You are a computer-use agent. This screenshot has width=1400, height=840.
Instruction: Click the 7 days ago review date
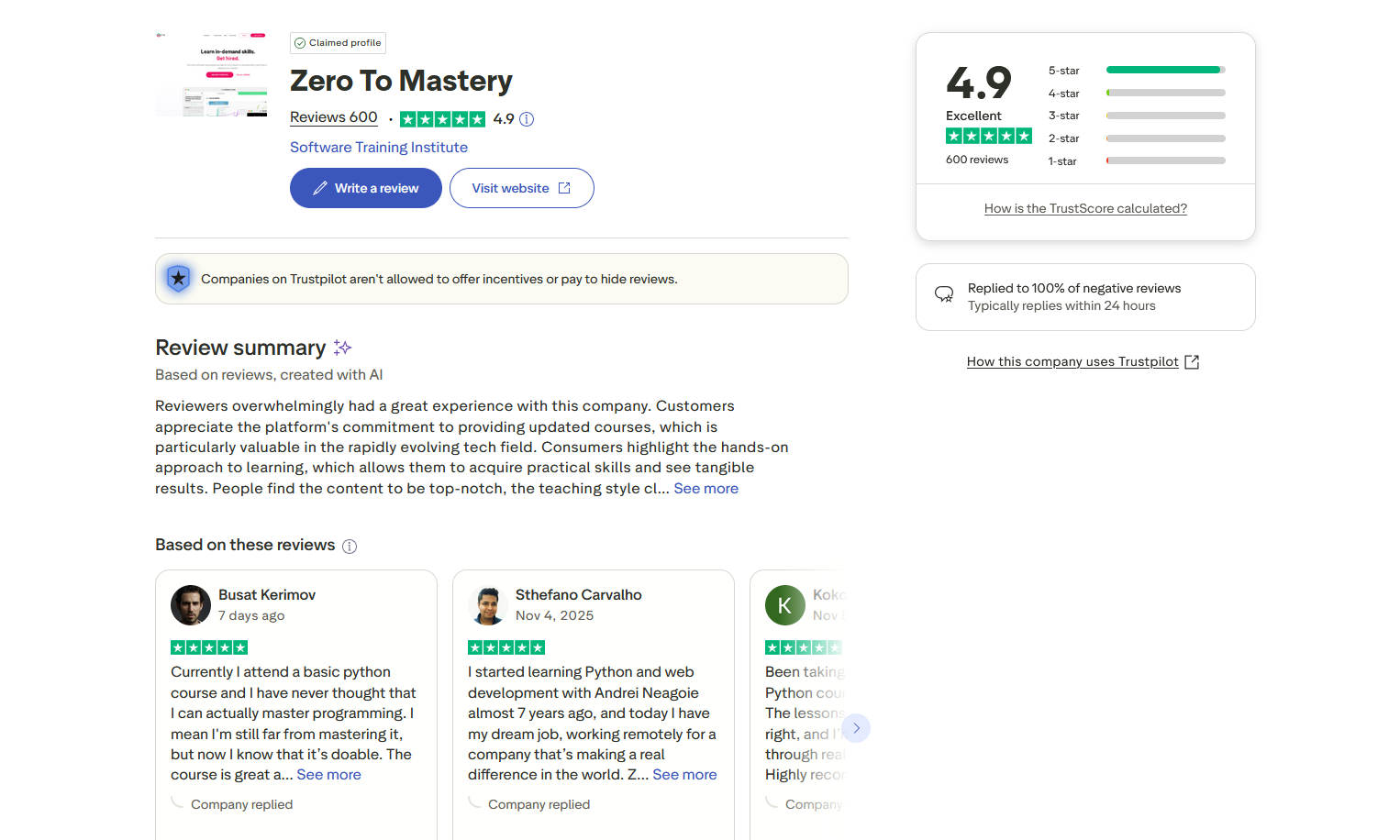[x=251, y=616]
